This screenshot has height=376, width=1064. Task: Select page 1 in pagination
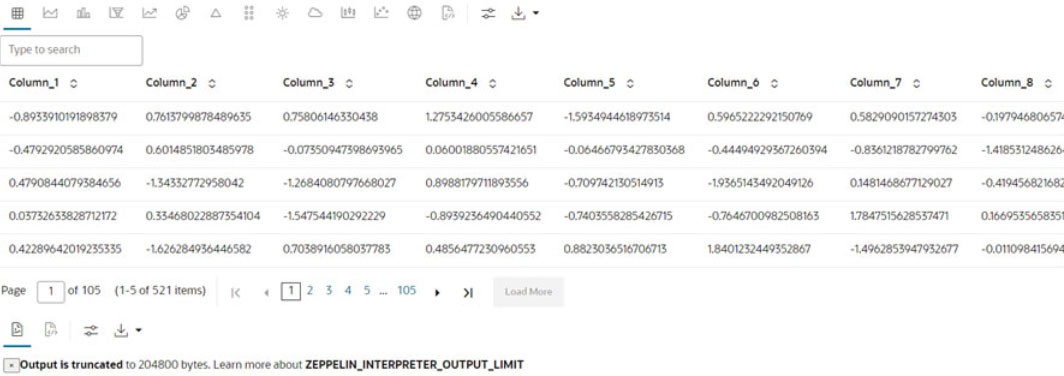tap(290, 291)
